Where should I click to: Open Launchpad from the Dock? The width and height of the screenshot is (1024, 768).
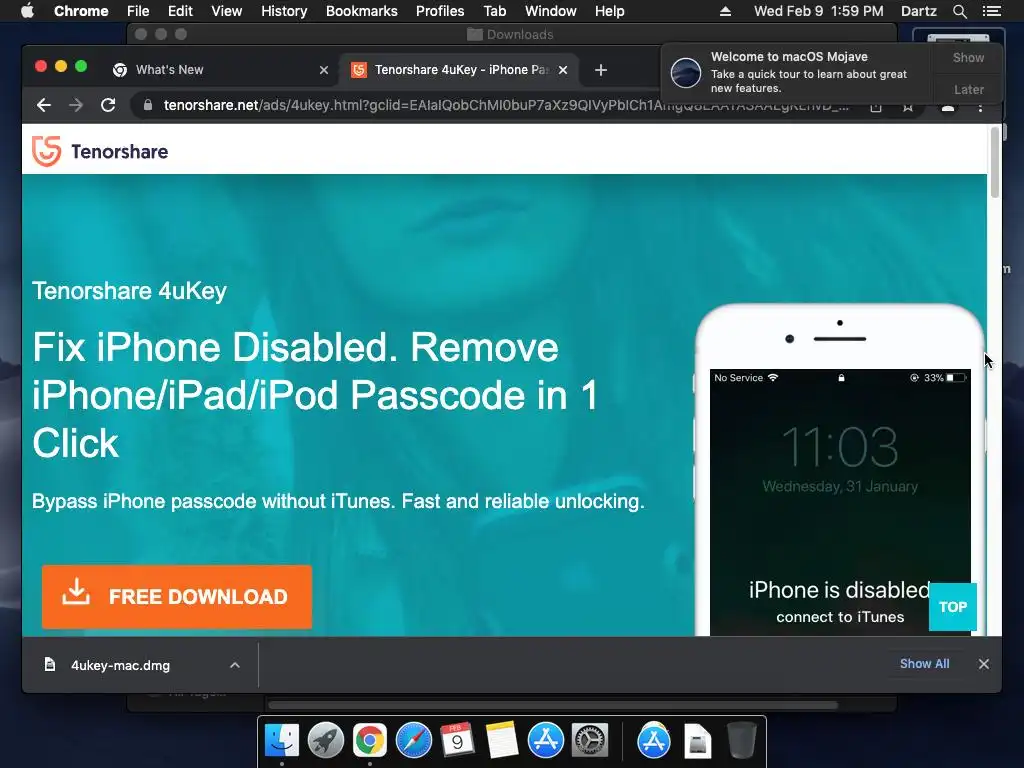[325, 741]
